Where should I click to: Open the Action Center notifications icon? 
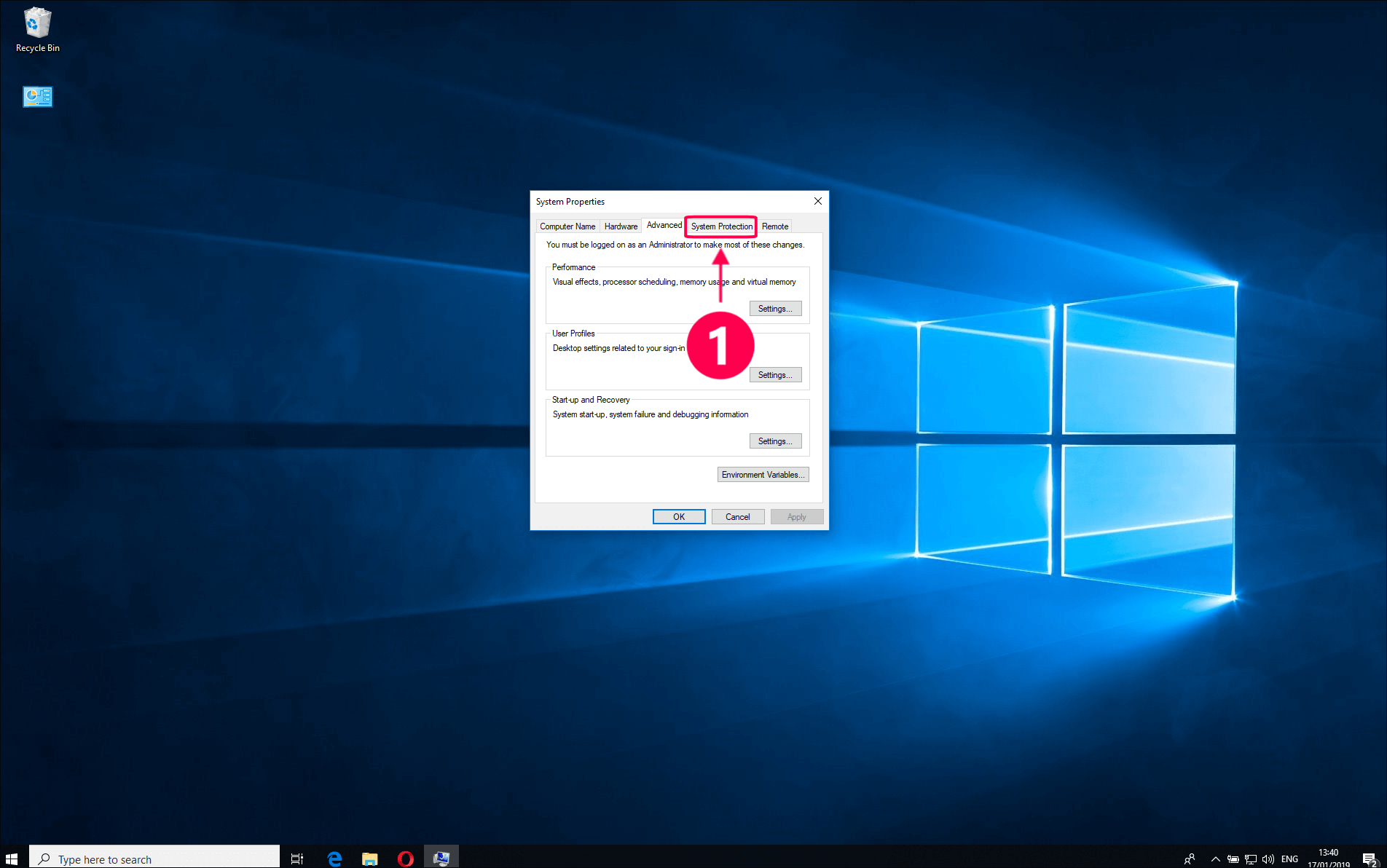1369,859
